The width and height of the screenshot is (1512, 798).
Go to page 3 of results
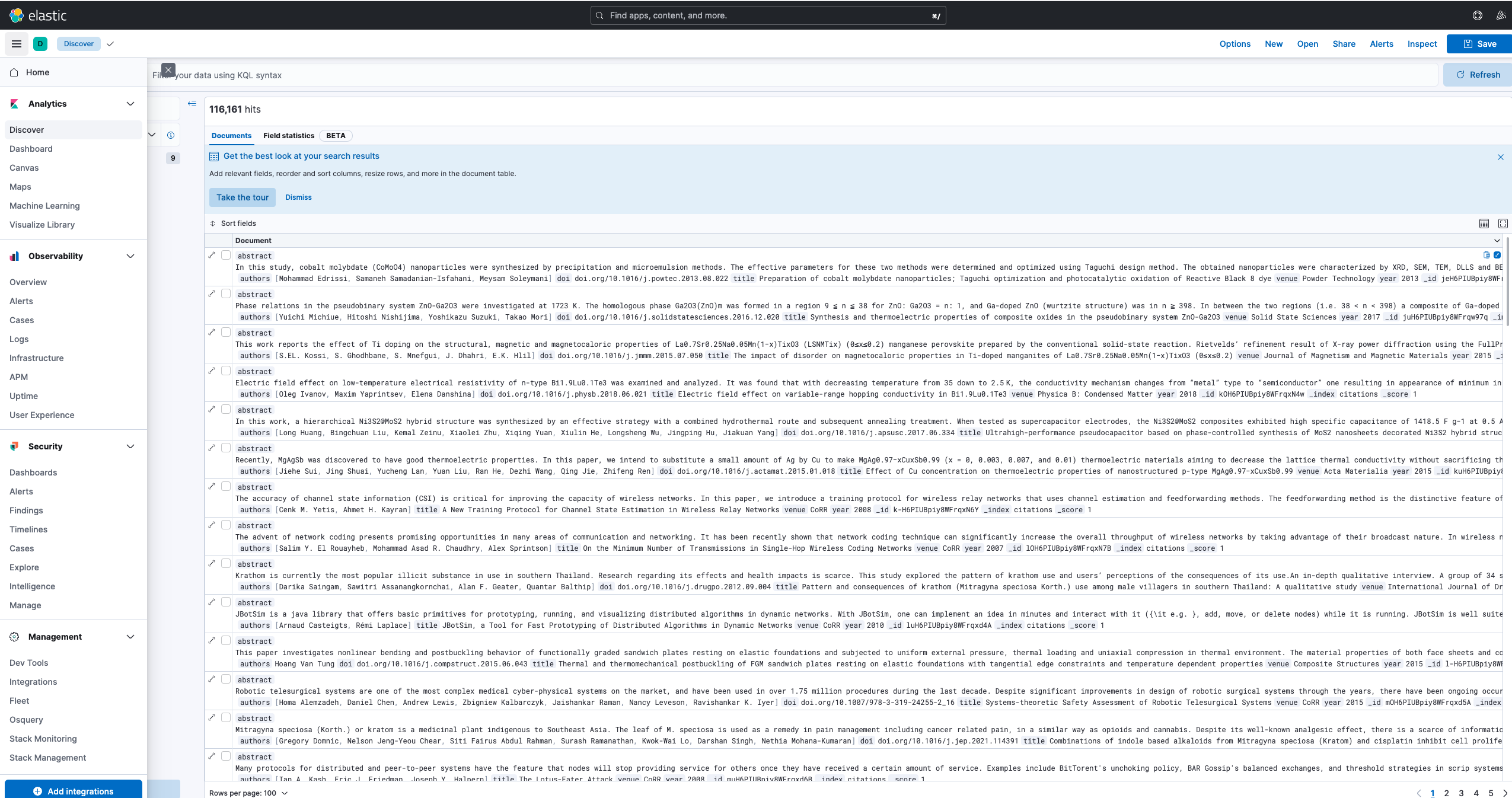click(1462, 793)
